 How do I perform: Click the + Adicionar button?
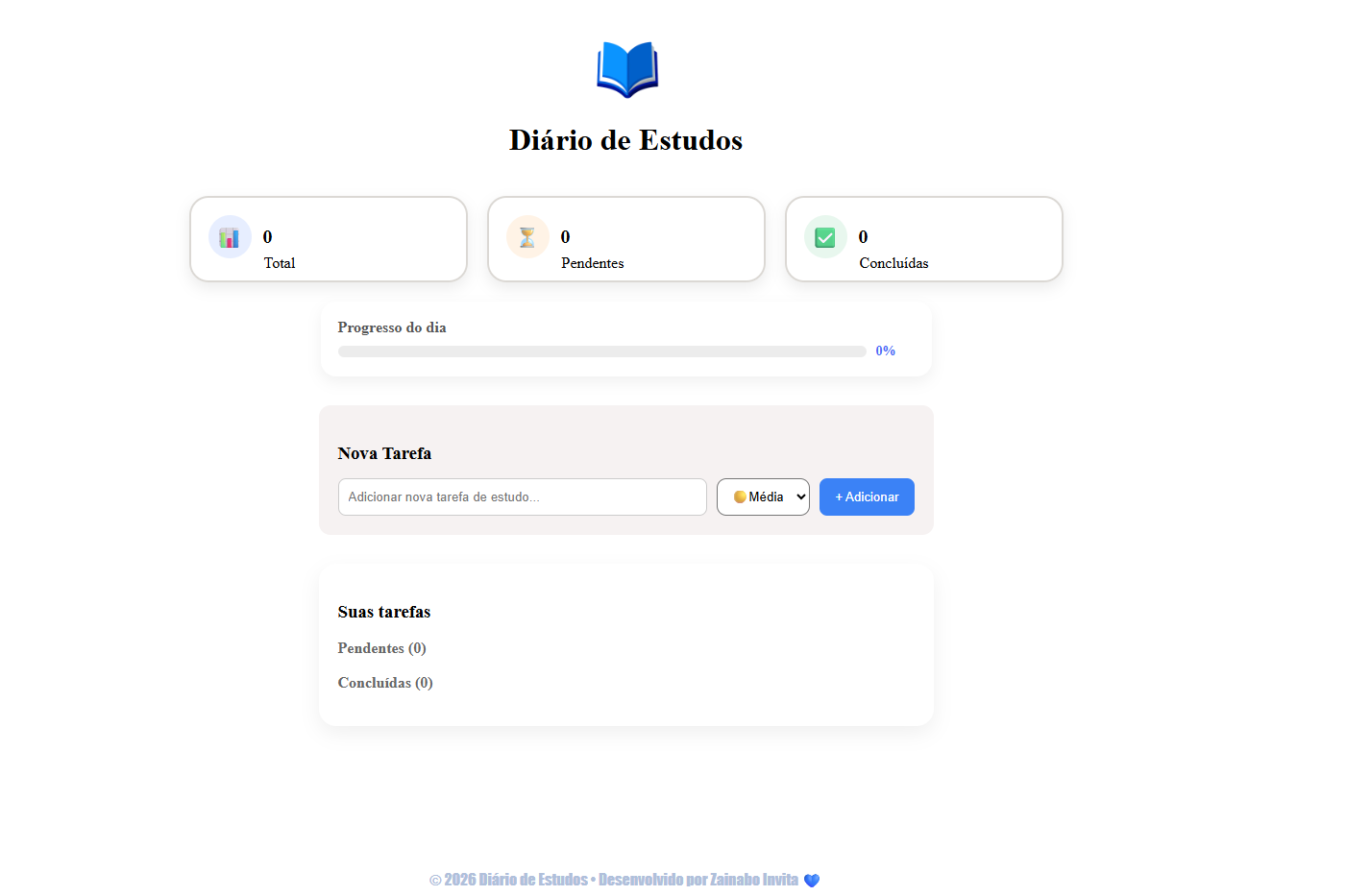867,496
